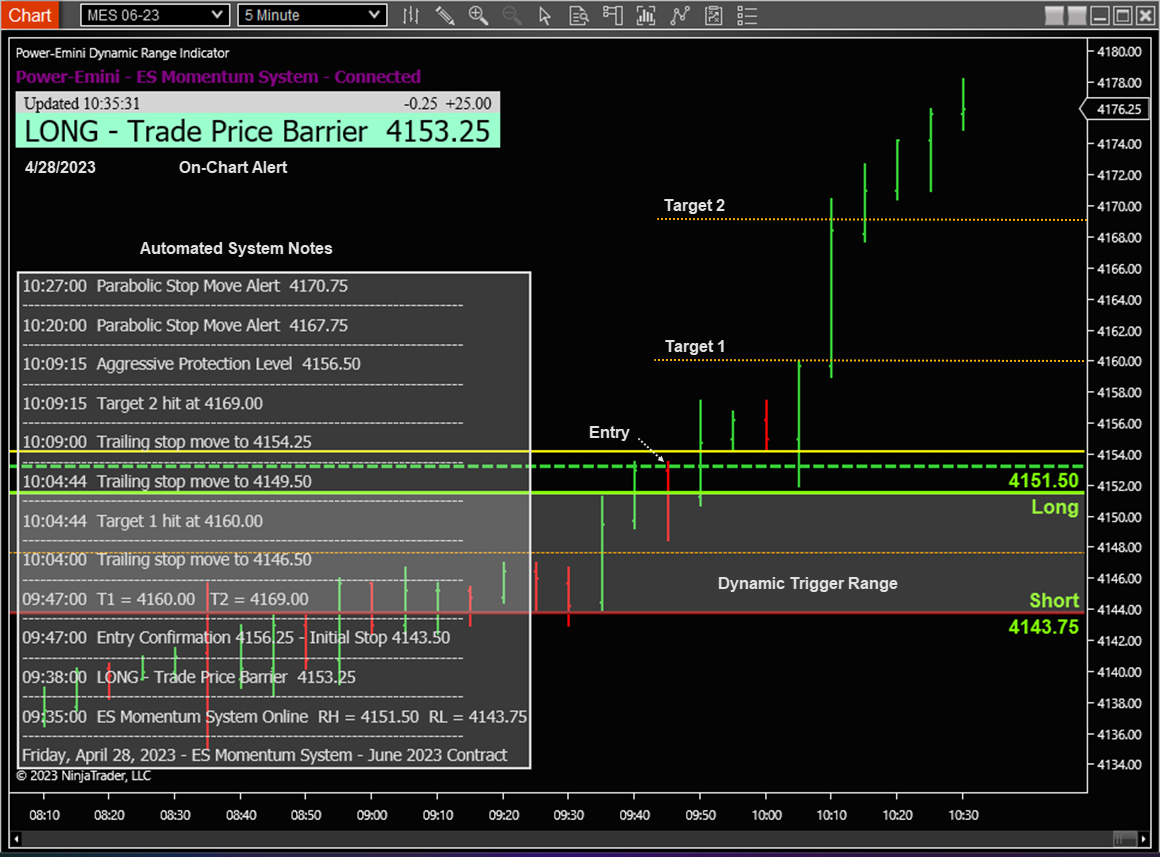Viewport: 1160px width, 857px height.
Task: Click the line-drawing connected points icon
Action: pyautogui.click(x=680, y=15)
